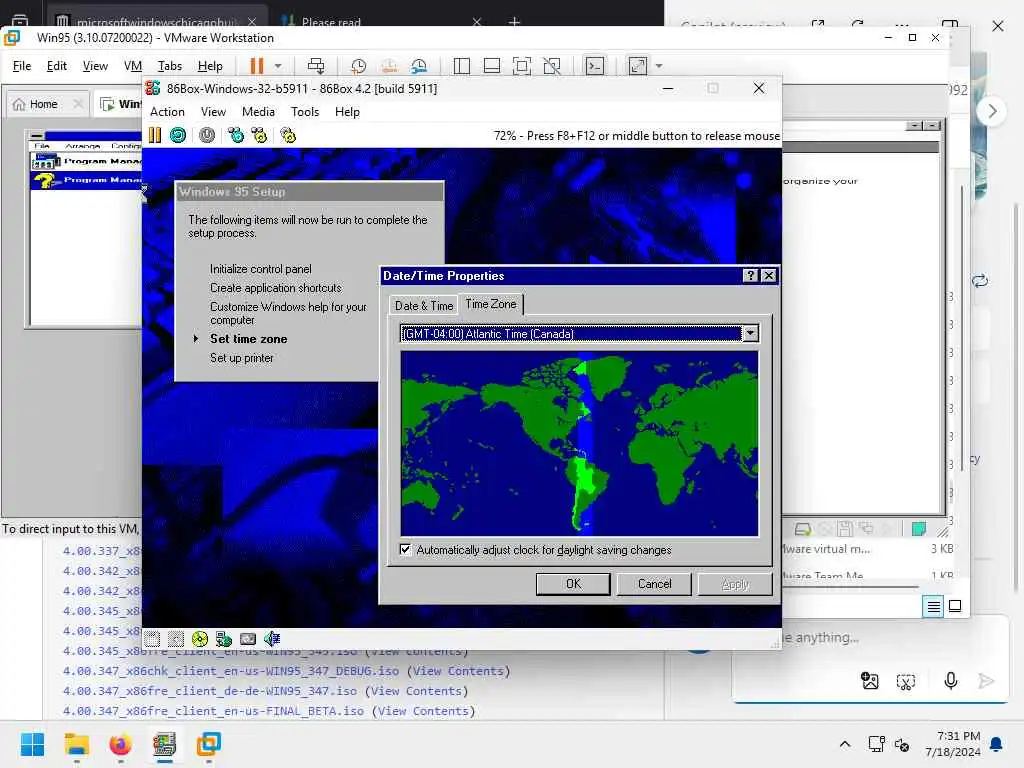1024x768 pixels.
Task: Click the 86Box hard reset icon
Action: [178, 135]
